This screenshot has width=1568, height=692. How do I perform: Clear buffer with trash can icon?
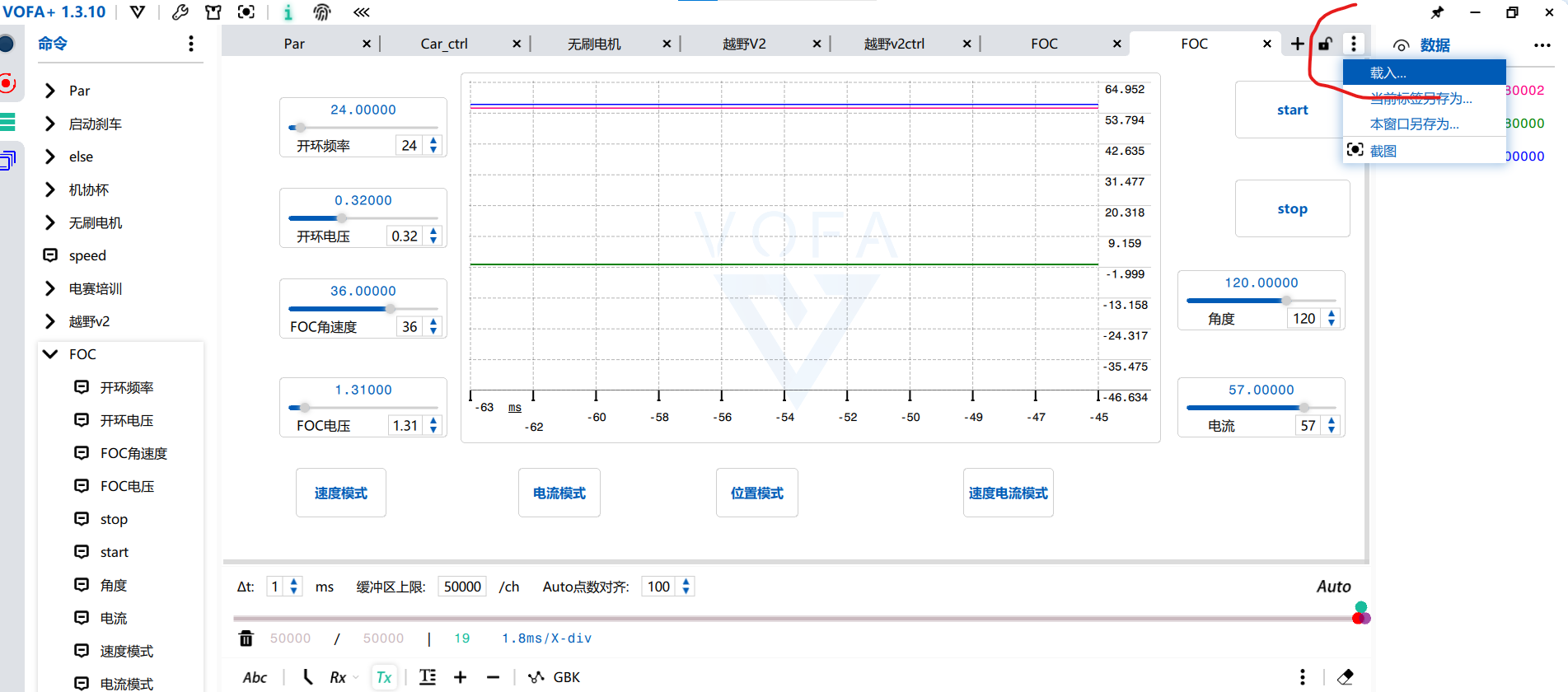coord(246,638)
